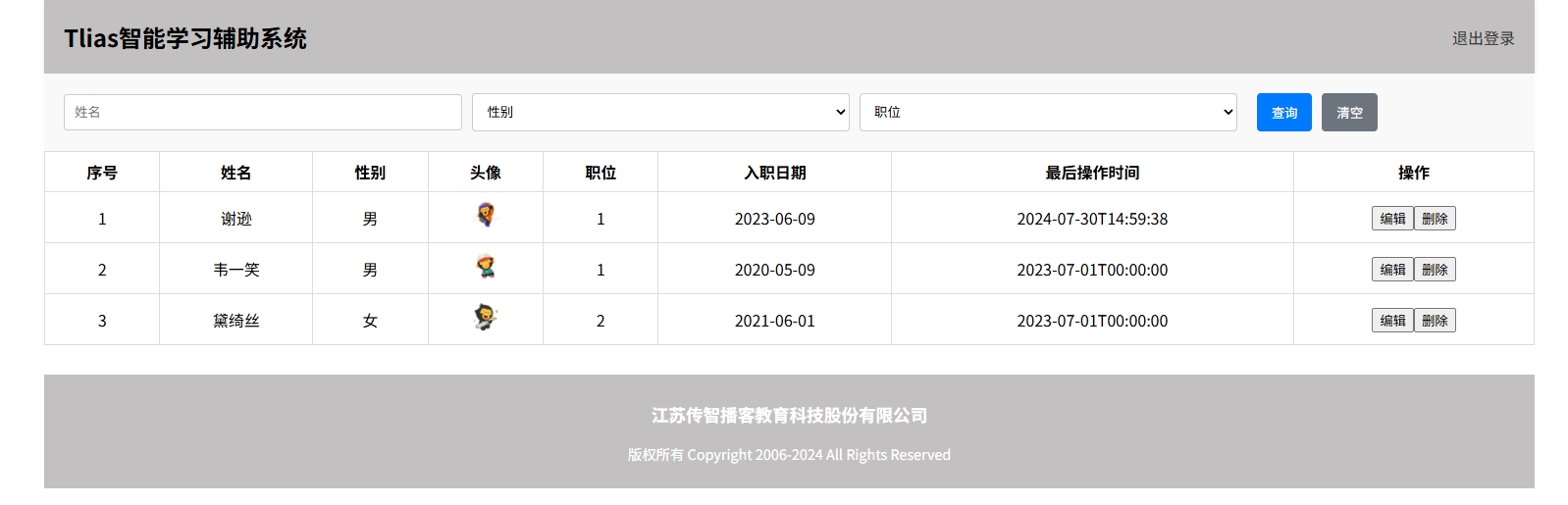Click the hire date 2020-05-09

775,270
